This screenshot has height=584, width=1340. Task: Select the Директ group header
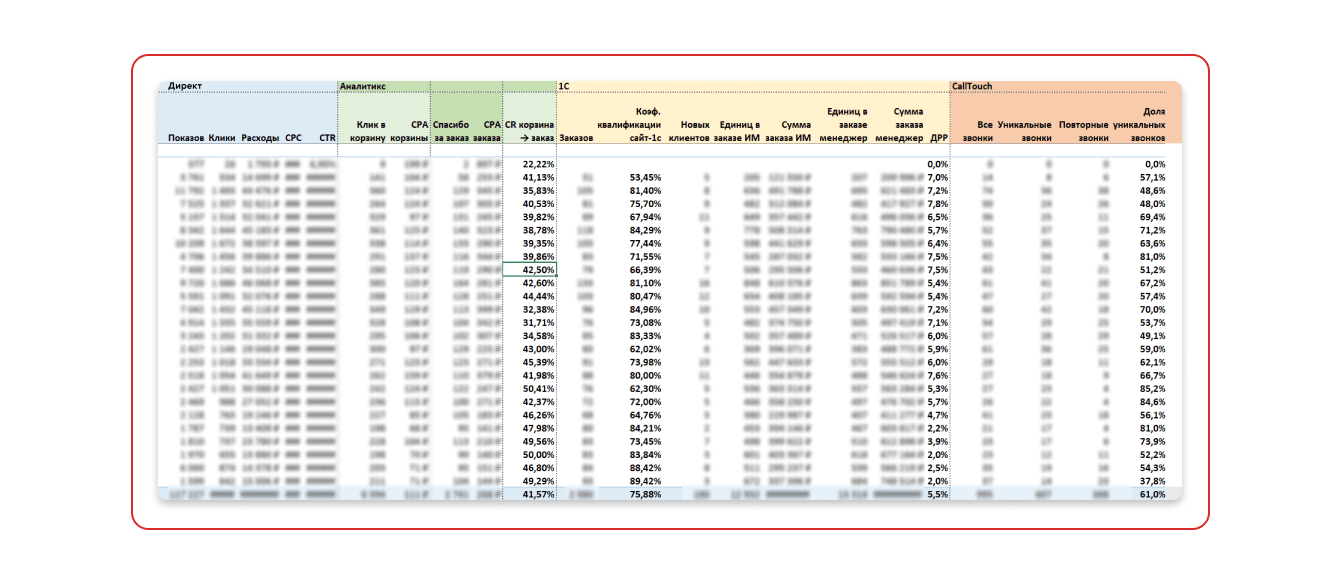(185, 87)
